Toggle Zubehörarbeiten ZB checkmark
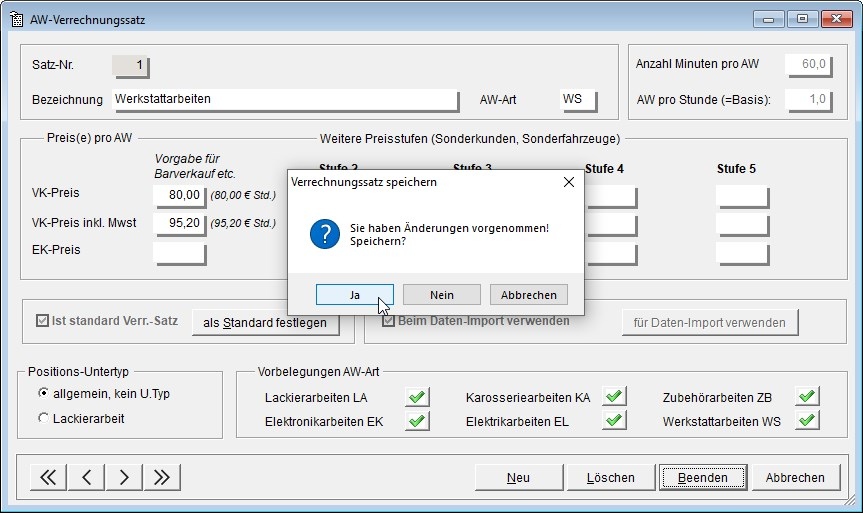The image size is (863, 513). coord(807,396)
